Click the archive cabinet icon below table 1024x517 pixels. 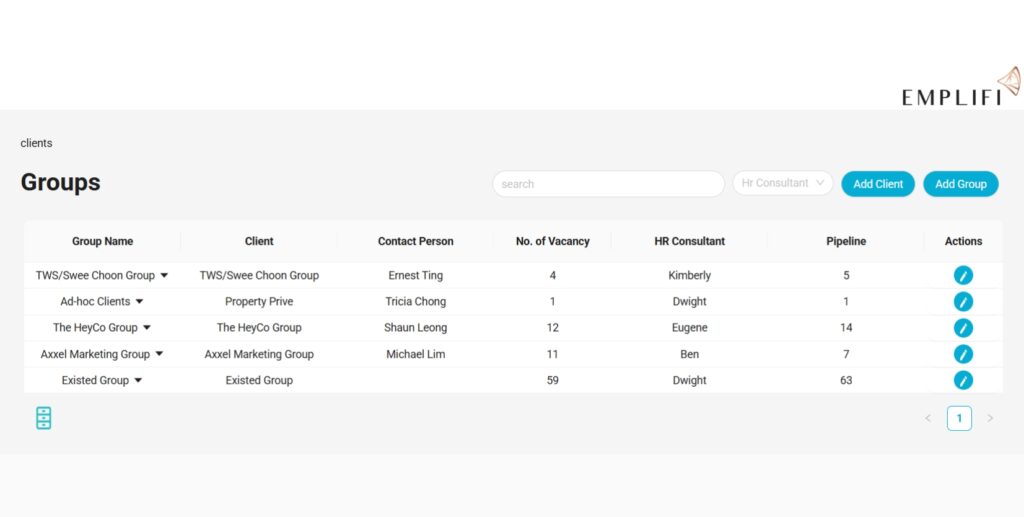click(43, 418)
